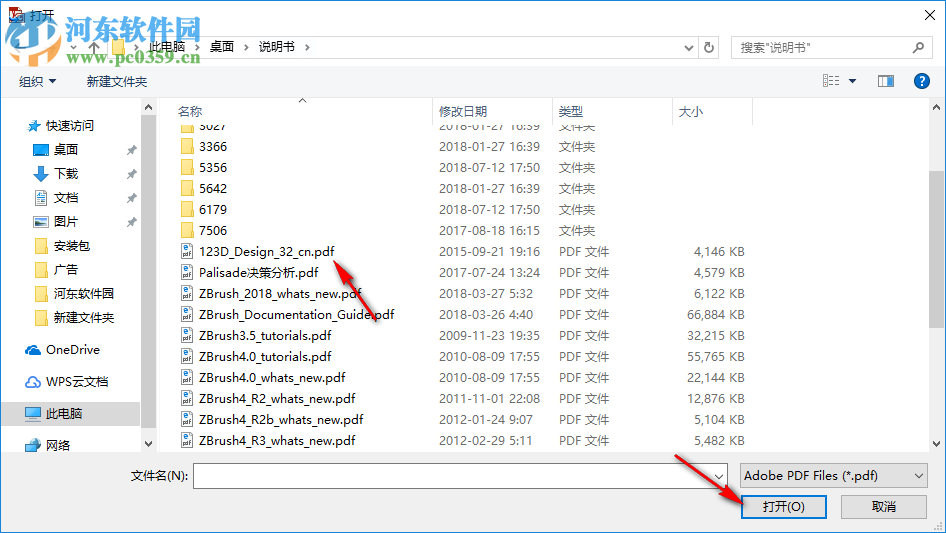Select file ZBrush4.0_tutorials.pdf

[265, 357]
